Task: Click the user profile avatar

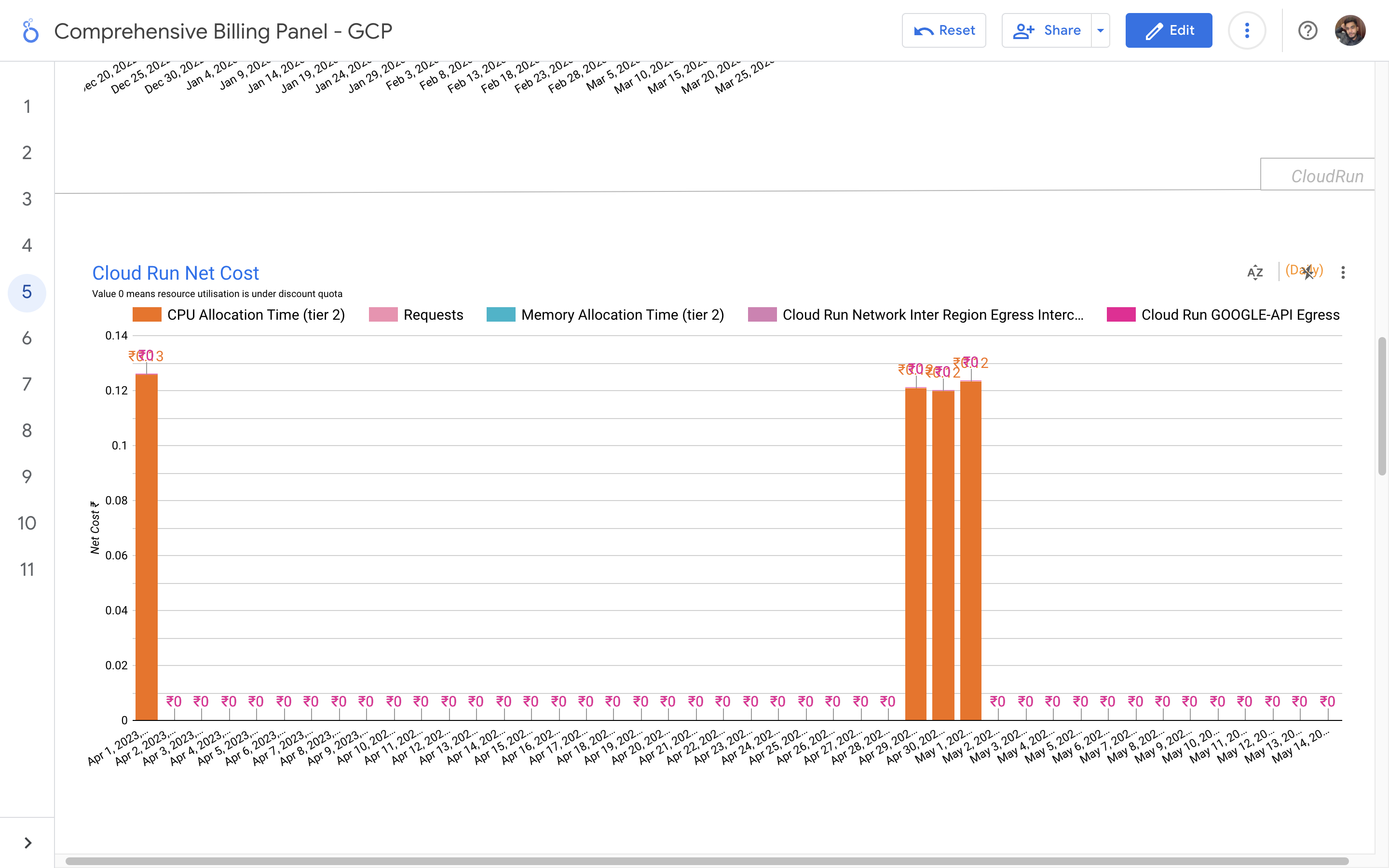Action: [1349, 30]
